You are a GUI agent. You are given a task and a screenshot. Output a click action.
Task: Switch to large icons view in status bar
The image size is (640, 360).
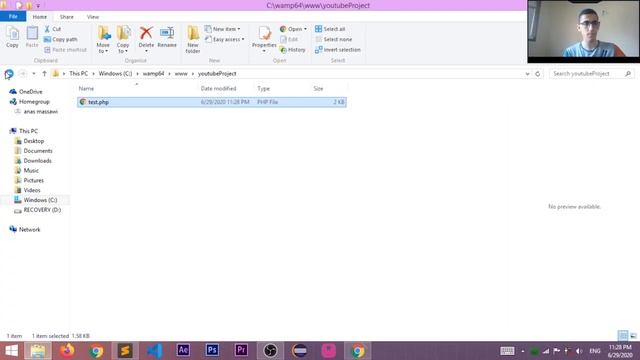633,336
